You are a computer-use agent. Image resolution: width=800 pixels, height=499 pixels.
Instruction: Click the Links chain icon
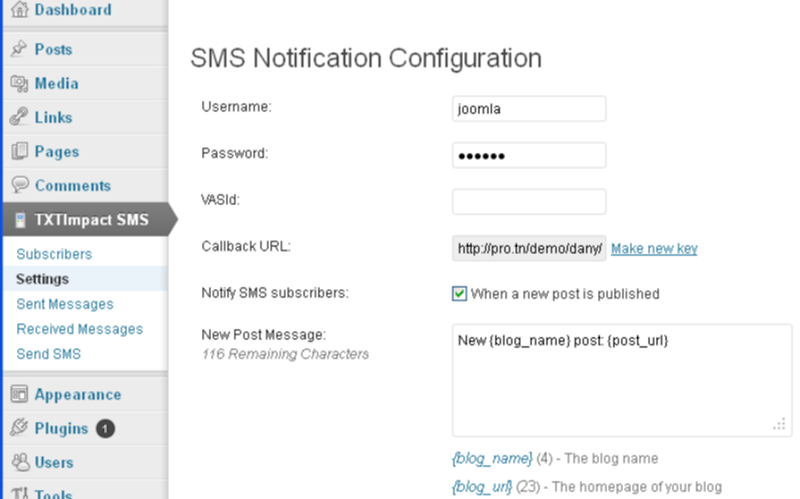19,117
